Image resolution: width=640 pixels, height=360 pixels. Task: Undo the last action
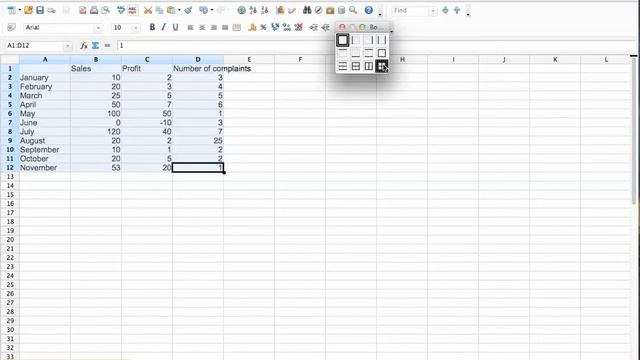pyautogui.click(x=203, y=10)
